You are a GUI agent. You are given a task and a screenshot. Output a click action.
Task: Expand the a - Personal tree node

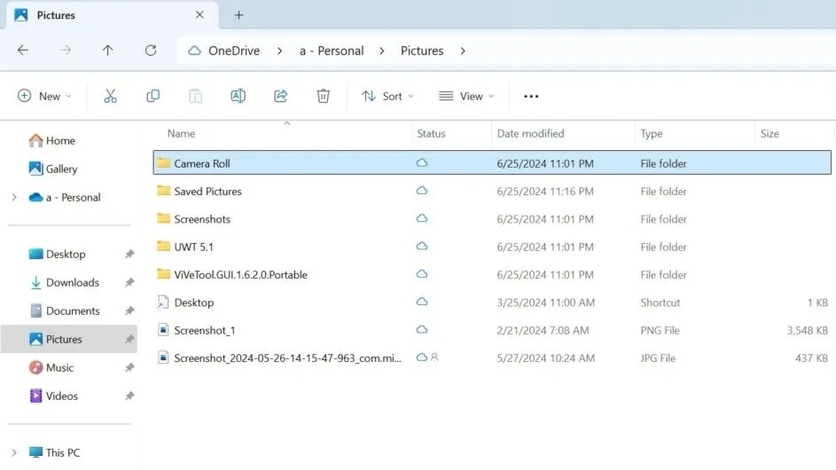(x=14, y=197)
